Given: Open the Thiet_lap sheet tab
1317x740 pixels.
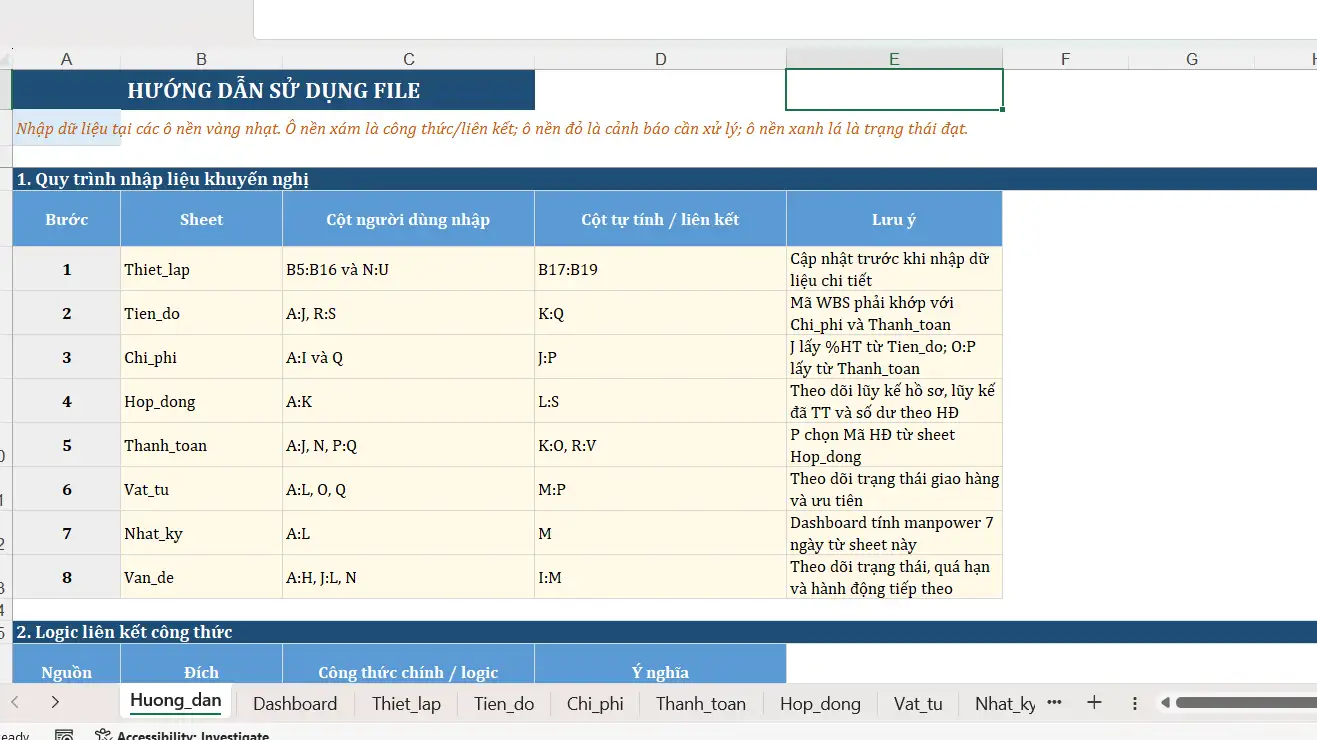Looking at the screenshot, I should point(406,704).
